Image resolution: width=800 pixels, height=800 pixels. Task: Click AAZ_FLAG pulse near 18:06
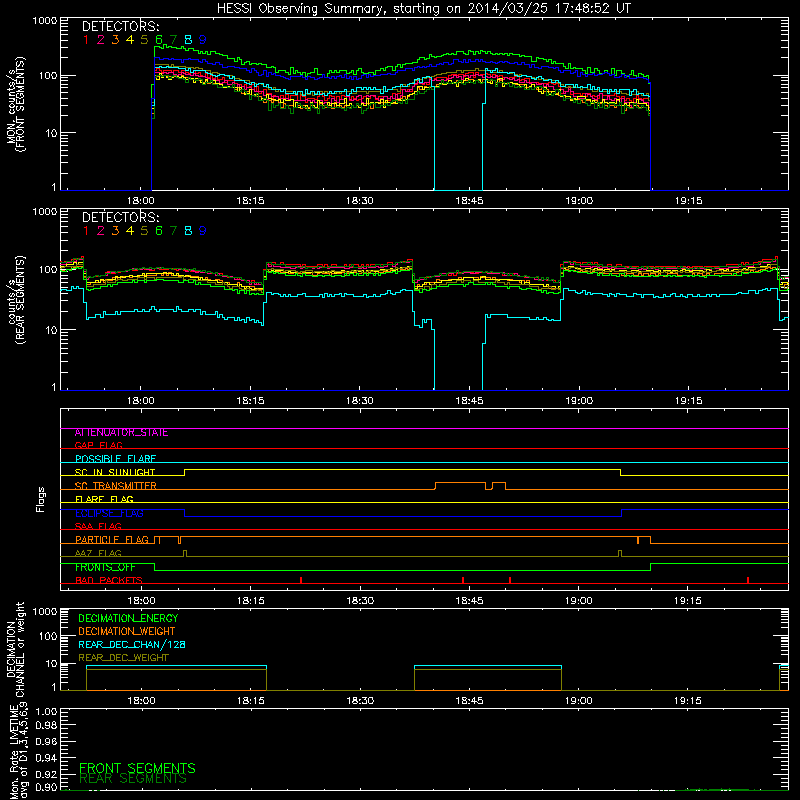pos(185,553)
